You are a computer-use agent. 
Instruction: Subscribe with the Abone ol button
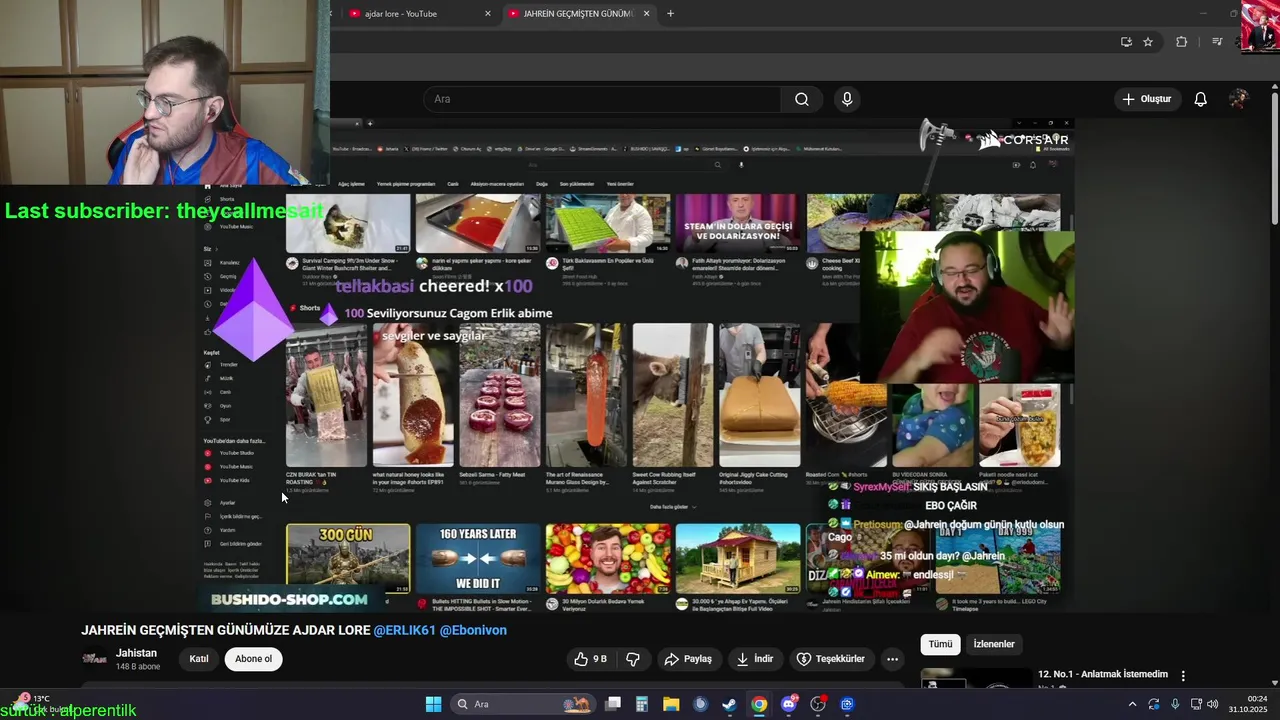[253, 659]
